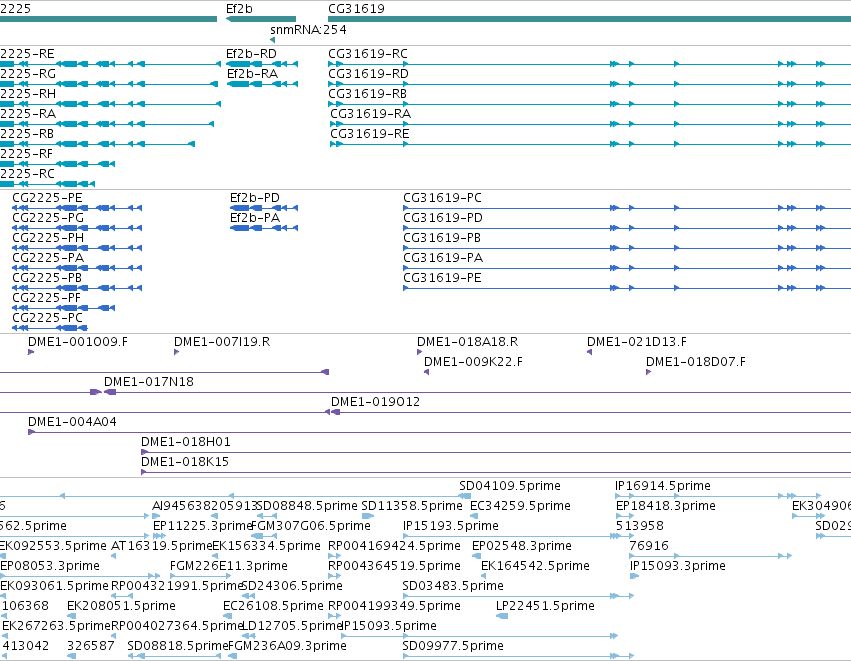The height and width of the screenshot is (661, 851).
Task: Select the DME1-018K15 BAC label
Action: 185,462
